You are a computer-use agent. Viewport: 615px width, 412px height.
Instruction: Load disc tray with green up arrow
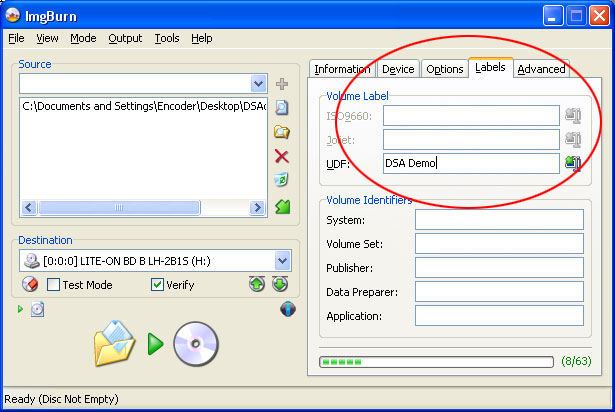coord(257,284)
